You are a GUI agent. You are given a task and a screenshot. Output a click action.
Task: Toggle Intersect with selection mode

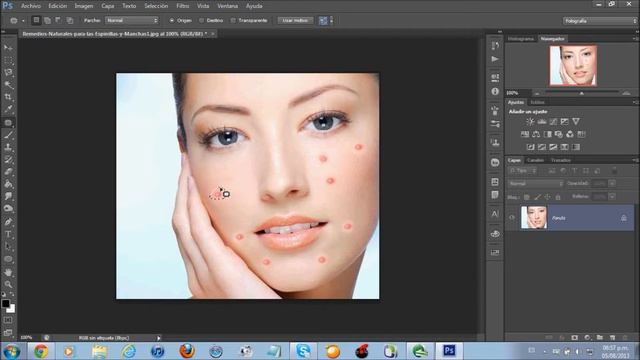[x=70, y=20]
